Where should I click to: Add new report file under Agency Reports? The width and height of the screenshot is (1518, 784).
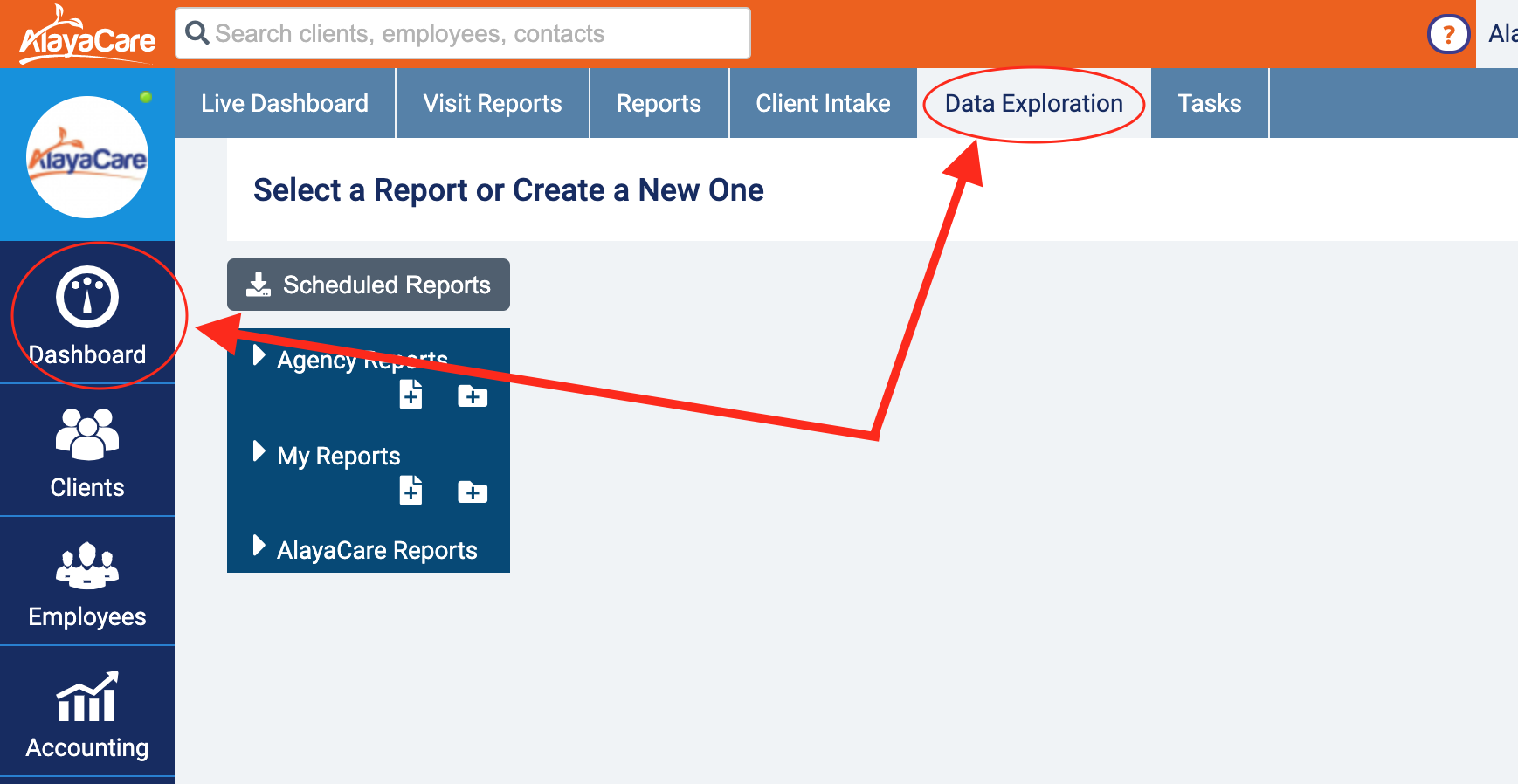pos(411,395)
